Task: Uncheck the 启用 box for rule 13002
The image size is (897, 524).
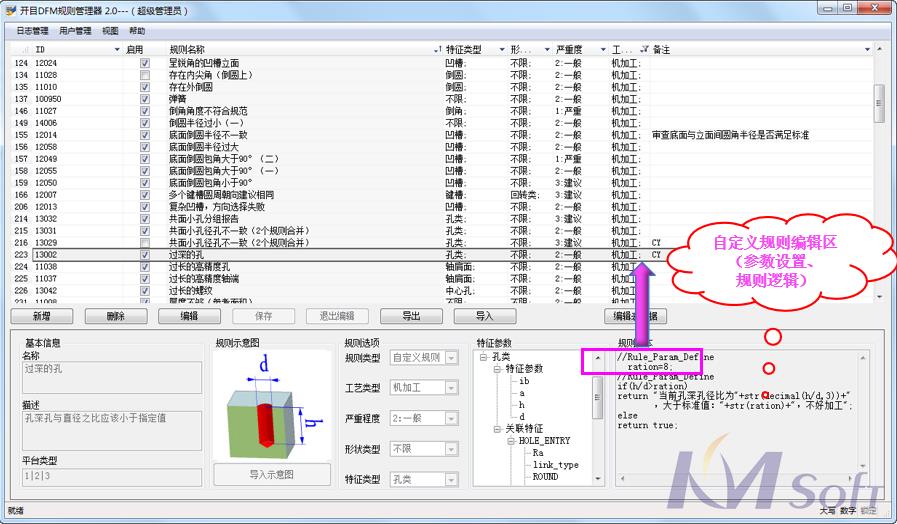Action: (145, 255)
